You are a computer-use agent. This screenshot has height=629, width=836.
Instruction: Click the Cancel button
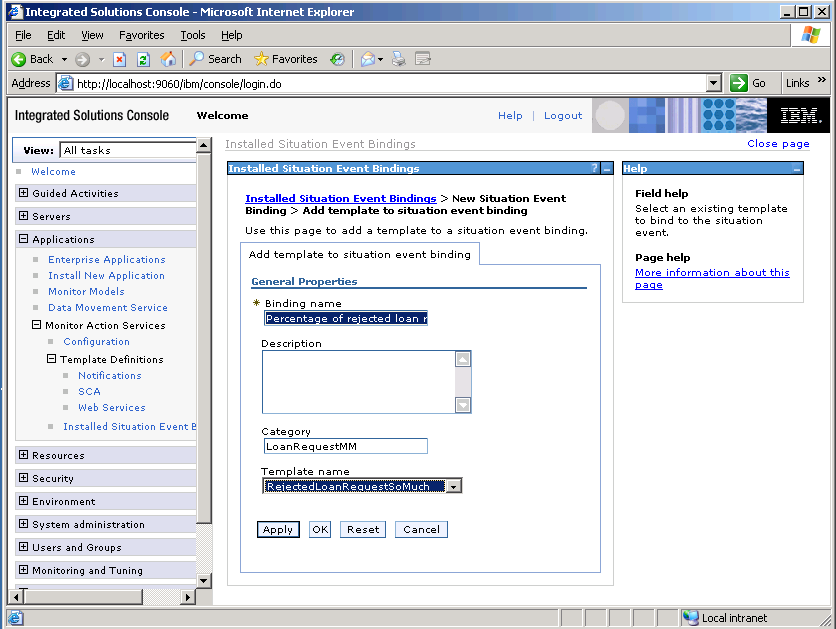(421, 529)
